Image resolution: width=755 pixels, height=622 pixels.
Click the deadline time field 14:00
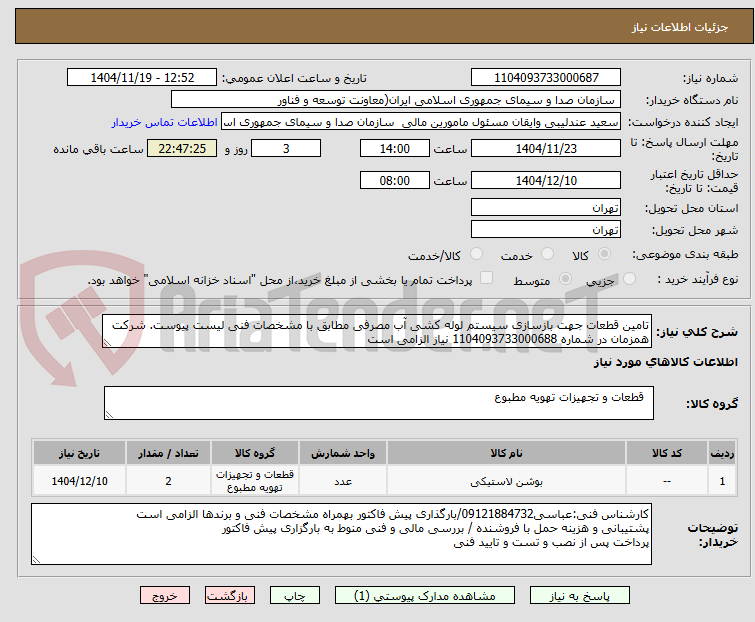(x=394, y=148)
